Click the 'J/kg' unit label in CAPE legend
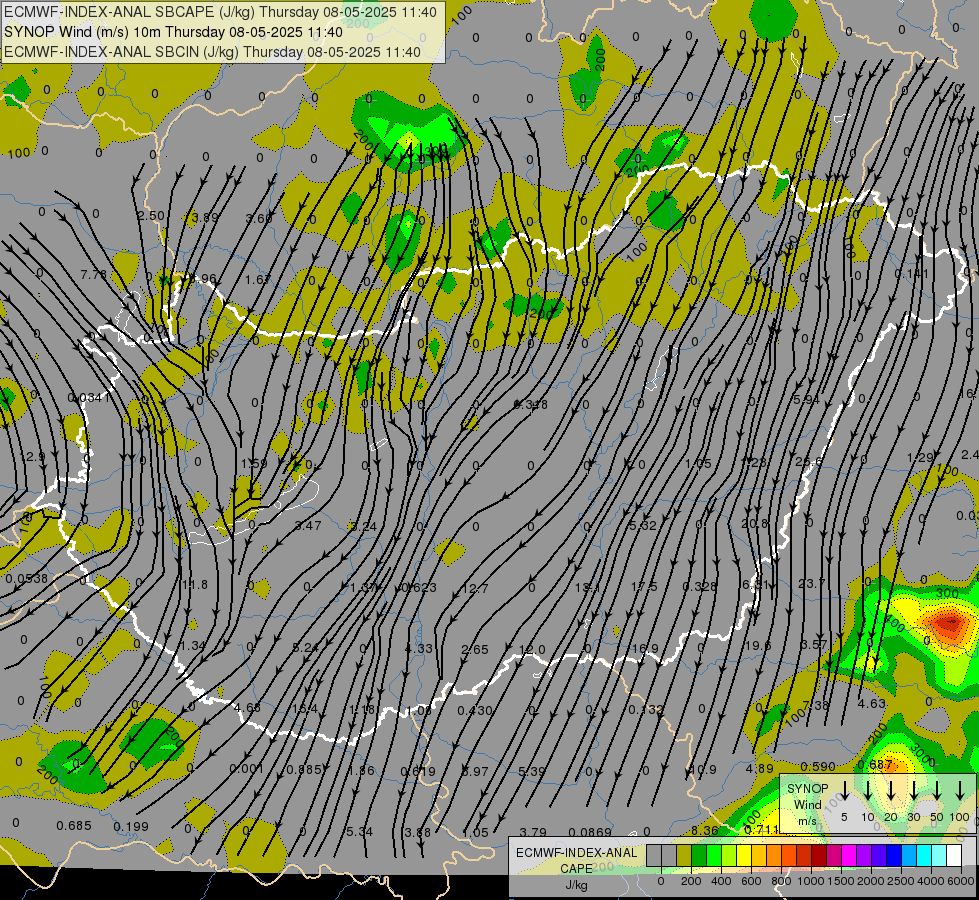 click(x=576, y=885)
